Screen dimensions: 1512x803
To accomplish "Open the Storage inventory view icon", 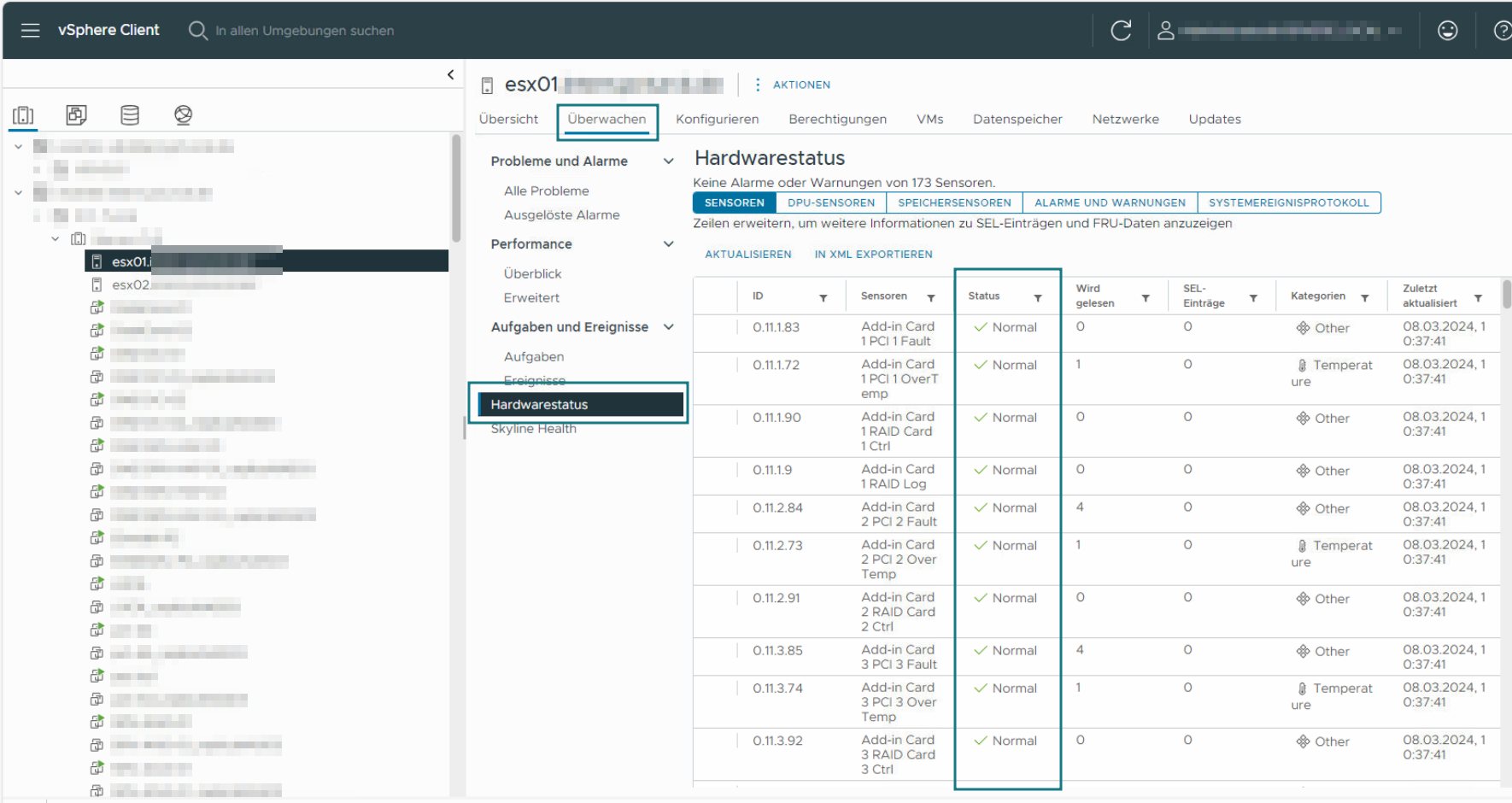I will tap(130, 115).
